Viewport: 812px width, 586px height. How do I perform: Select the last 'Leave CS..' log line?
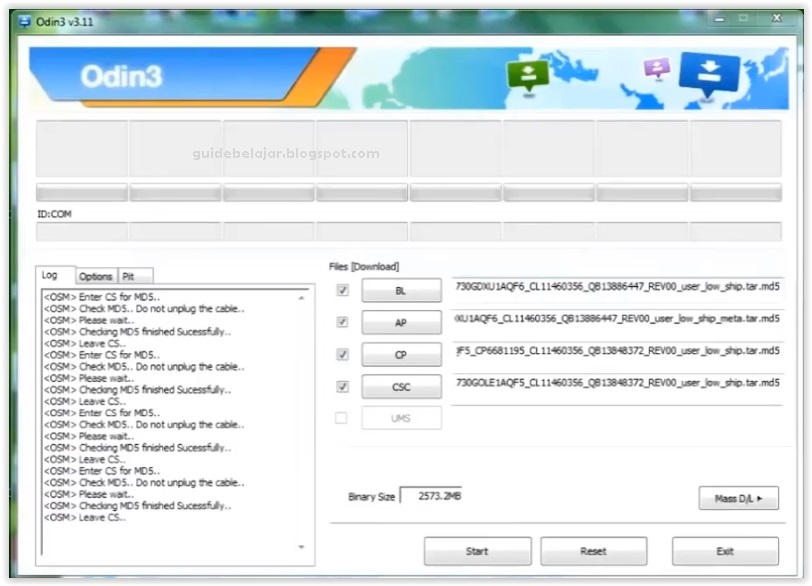pyautogui.click(x=85, y=517)
